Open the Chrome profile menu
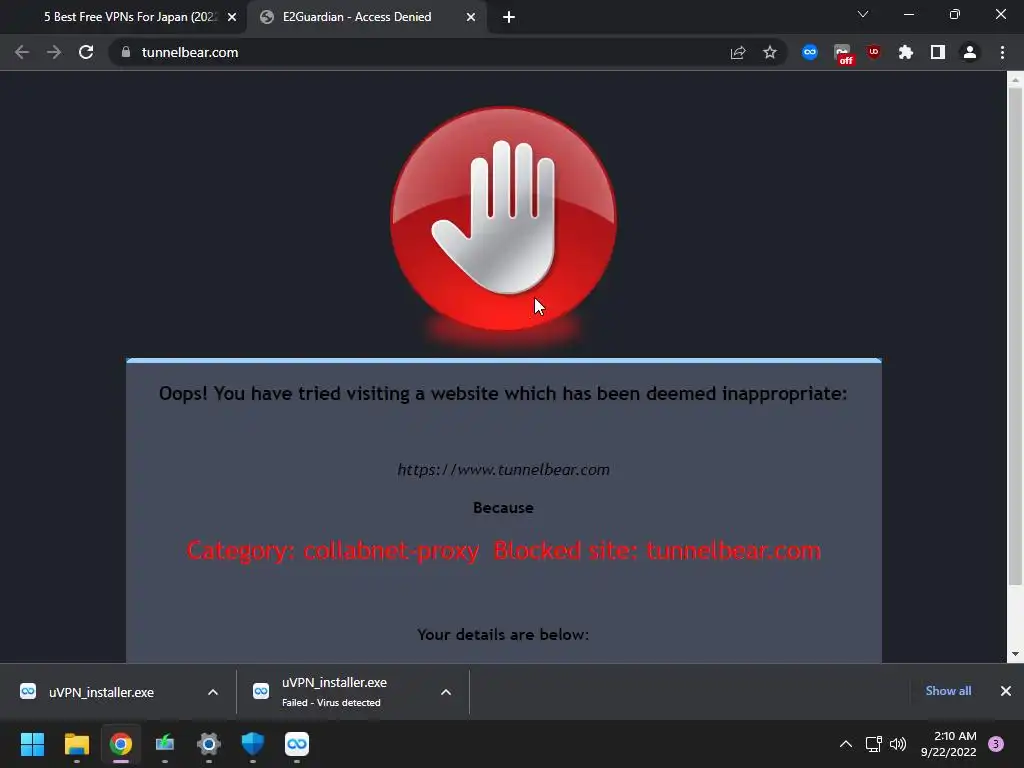Viewport: 1024px width, 768px height. pos(970,52)
